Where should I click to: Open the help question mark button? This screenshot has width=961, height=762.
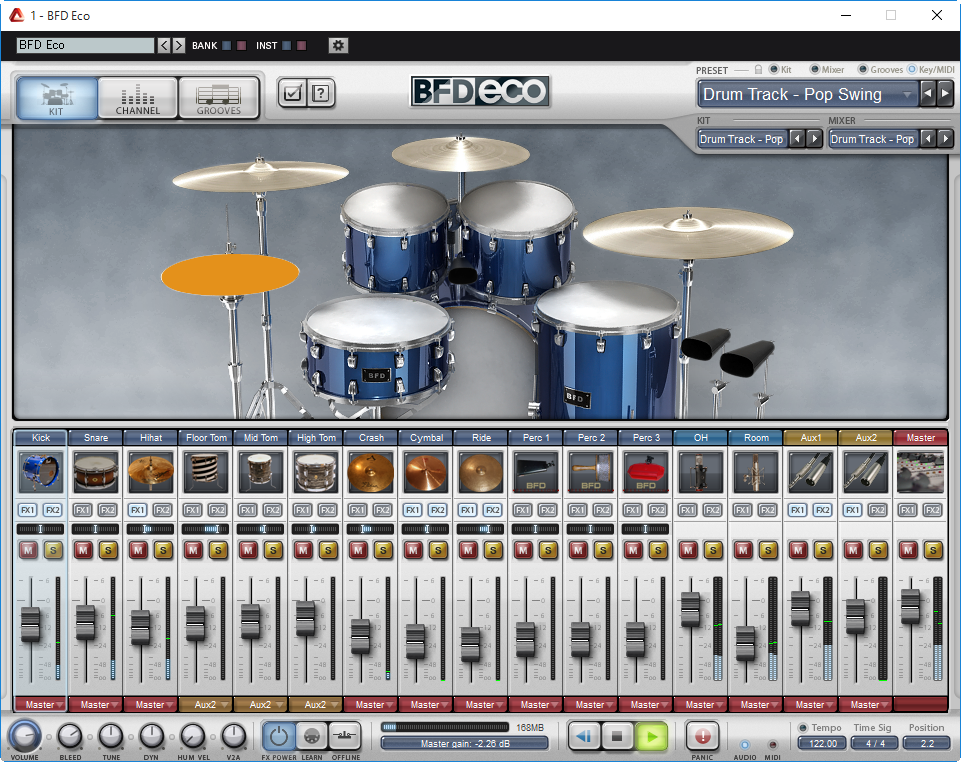coord(321,93)
